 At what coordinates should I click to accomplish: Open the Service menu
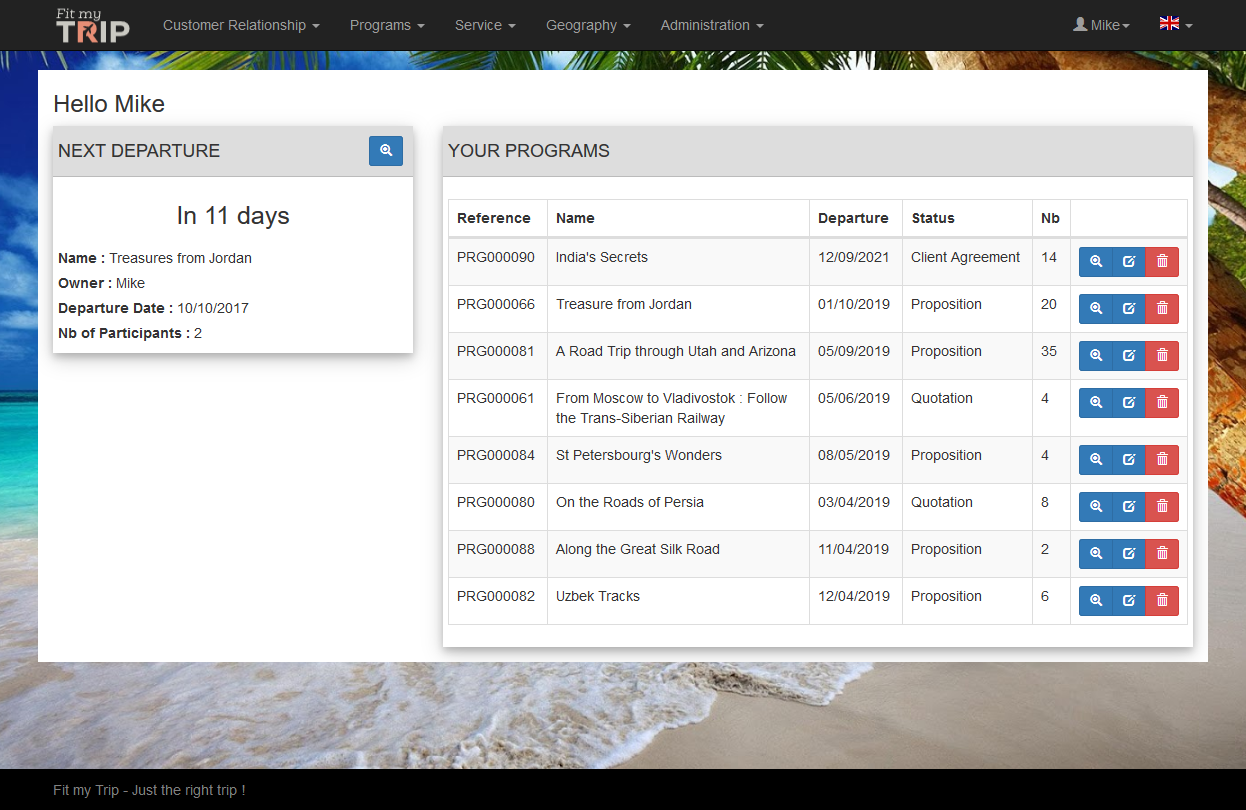tap(485, 26)
